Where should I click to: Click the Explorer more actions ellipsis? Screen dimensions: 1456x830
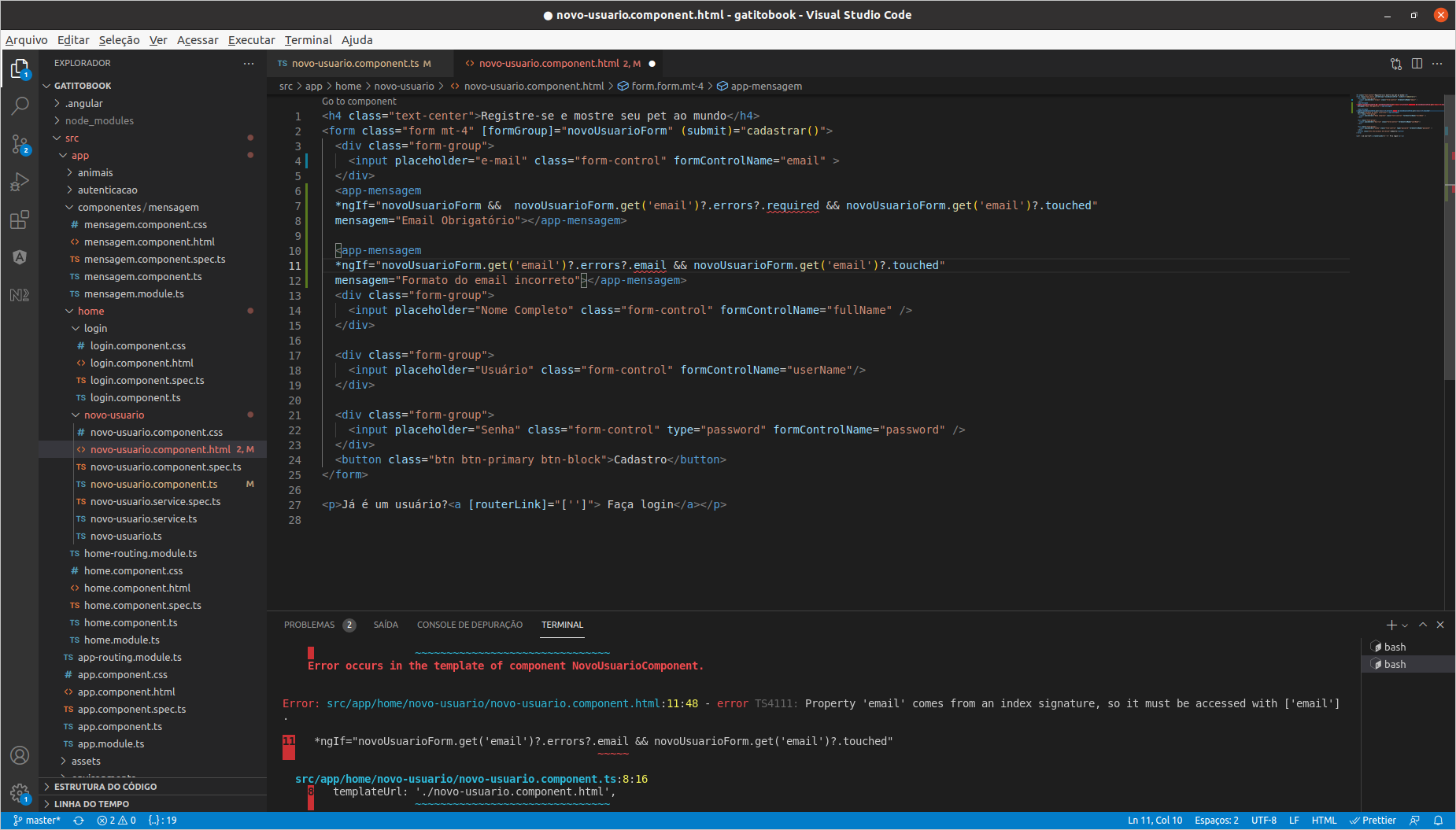click(x=249, y=63)
